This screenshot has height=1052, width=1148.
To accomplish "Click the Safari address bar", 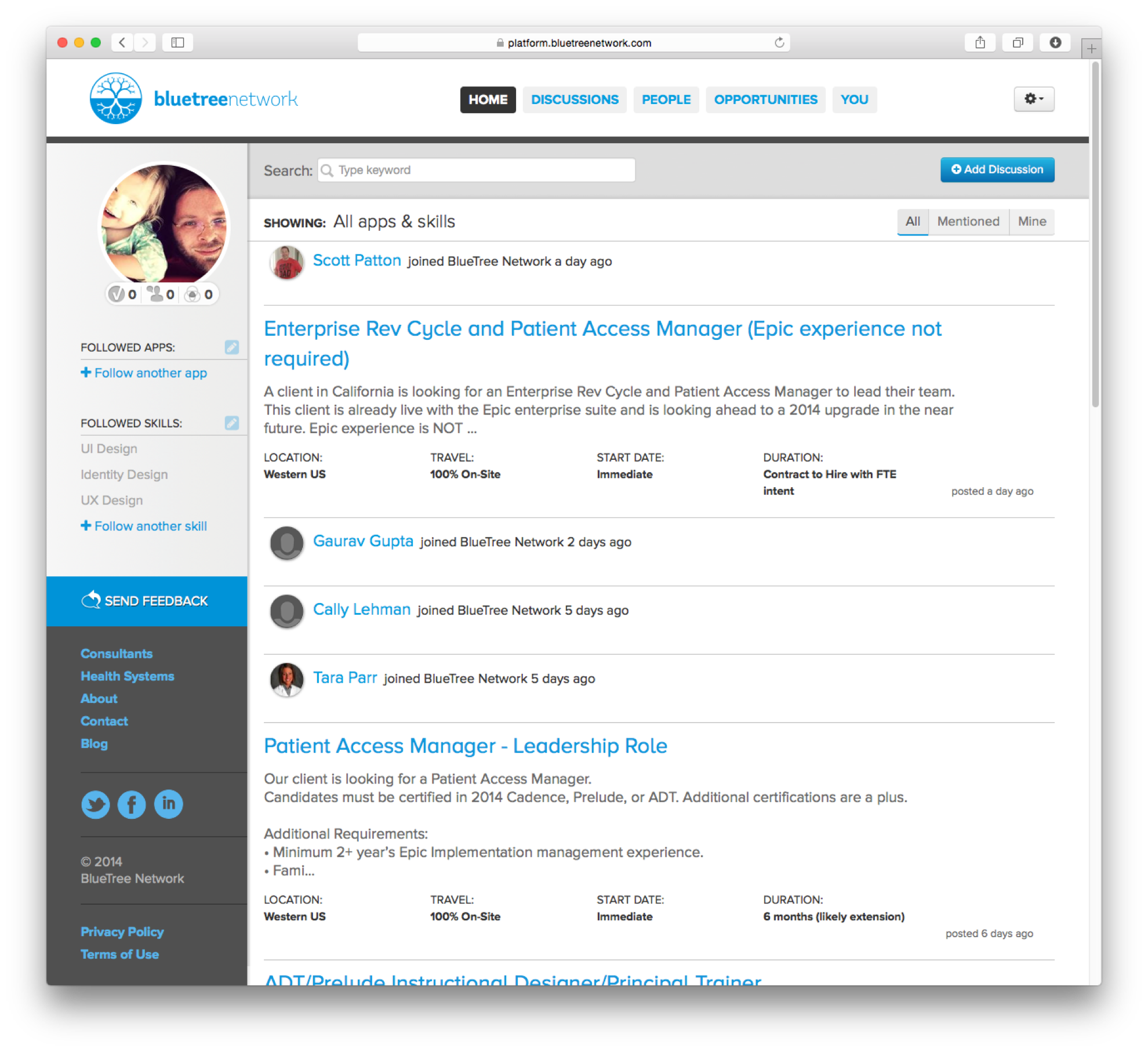I will 573,42.
